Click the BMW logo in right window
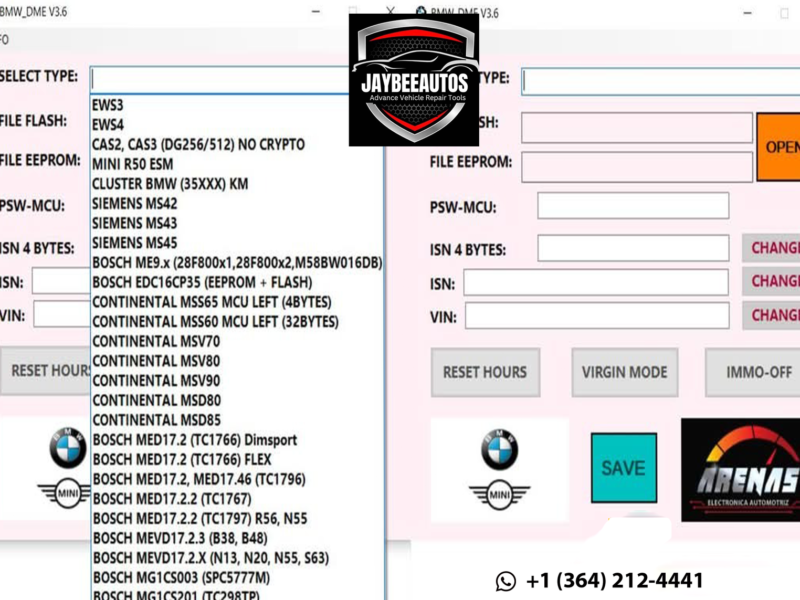This screenshot has width=800, height=600. point(499,451)
